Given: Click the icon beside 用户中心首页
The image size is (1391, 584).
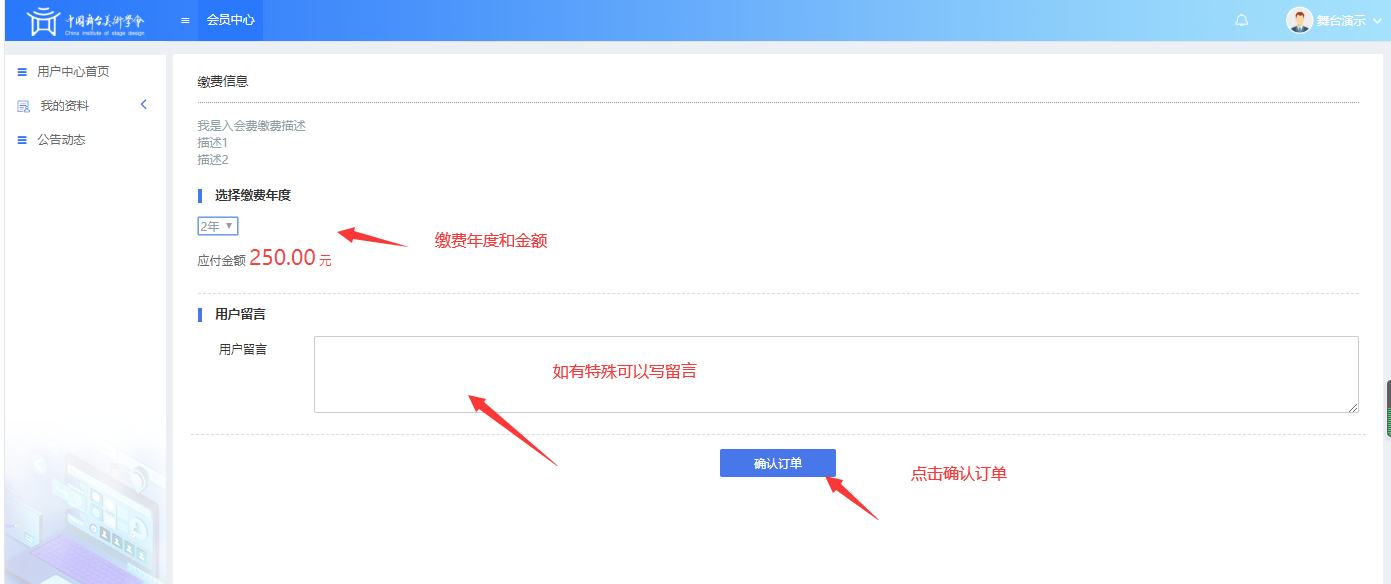Looking at the screenshot, I should point(22,72).
